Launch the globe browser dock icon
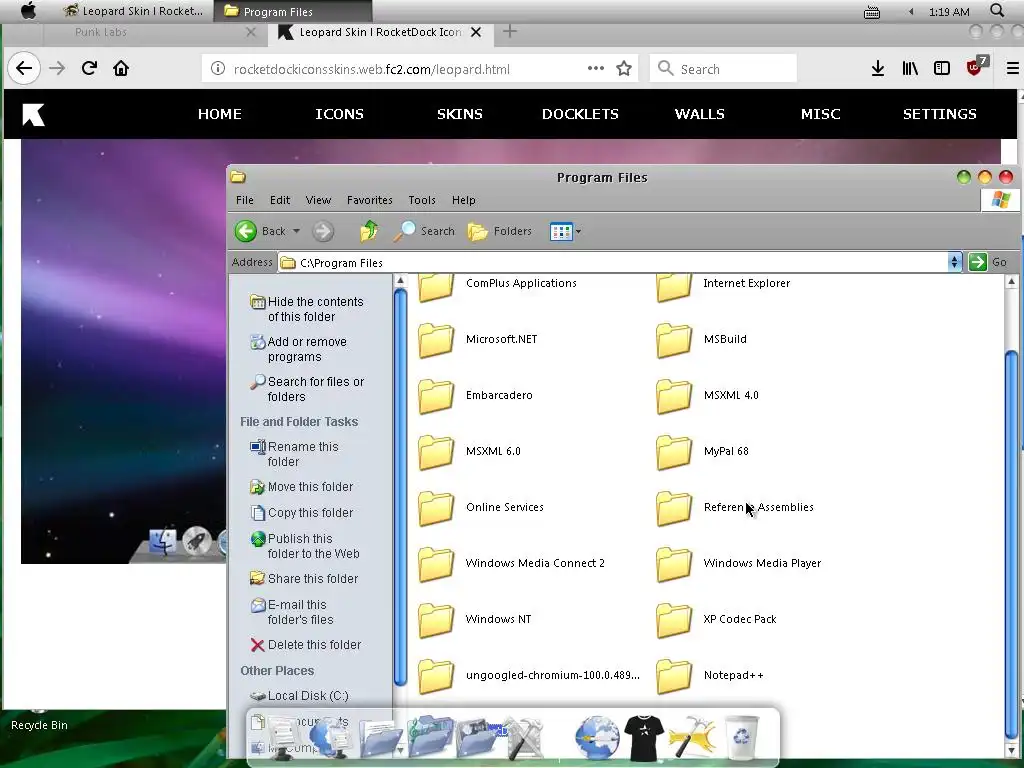The image size is (1024, 768). click(x=597, y=738)
